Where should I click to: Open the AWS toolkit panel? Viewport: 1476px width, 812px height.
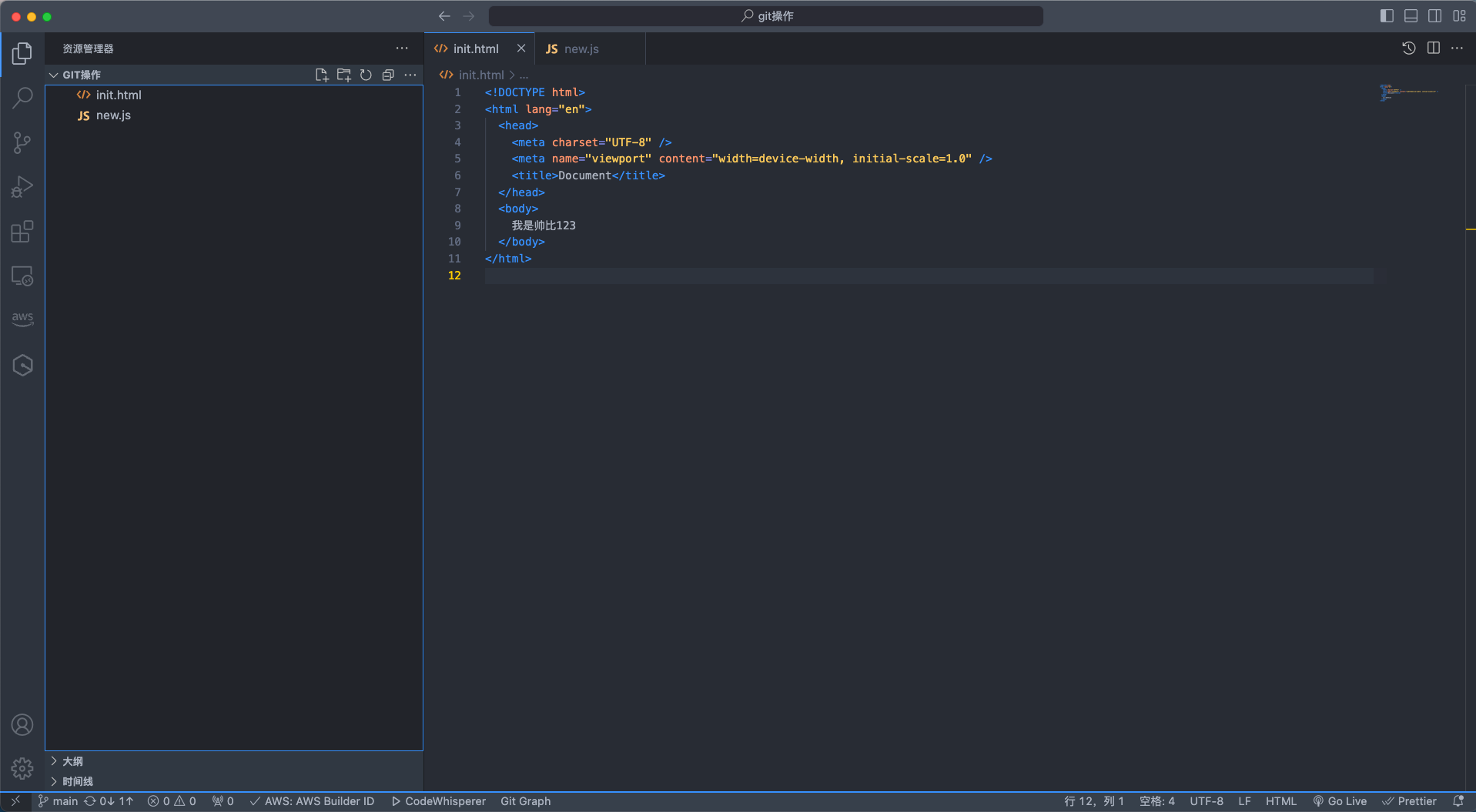click(x=22, y=319)
